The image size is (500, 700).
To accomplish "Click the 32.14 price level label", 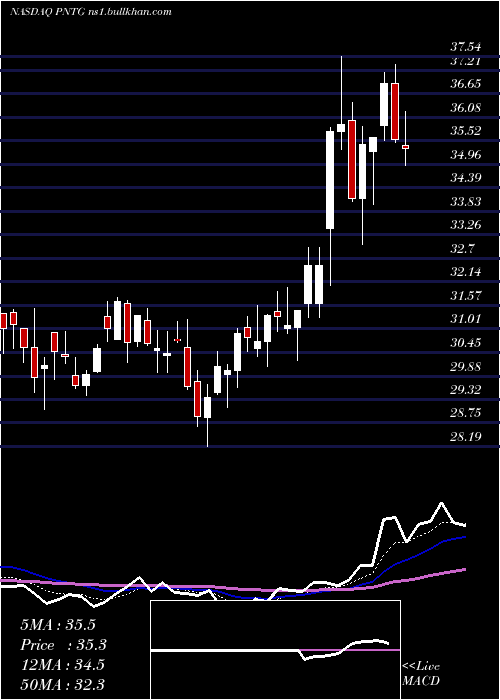I will pos(466,272).
